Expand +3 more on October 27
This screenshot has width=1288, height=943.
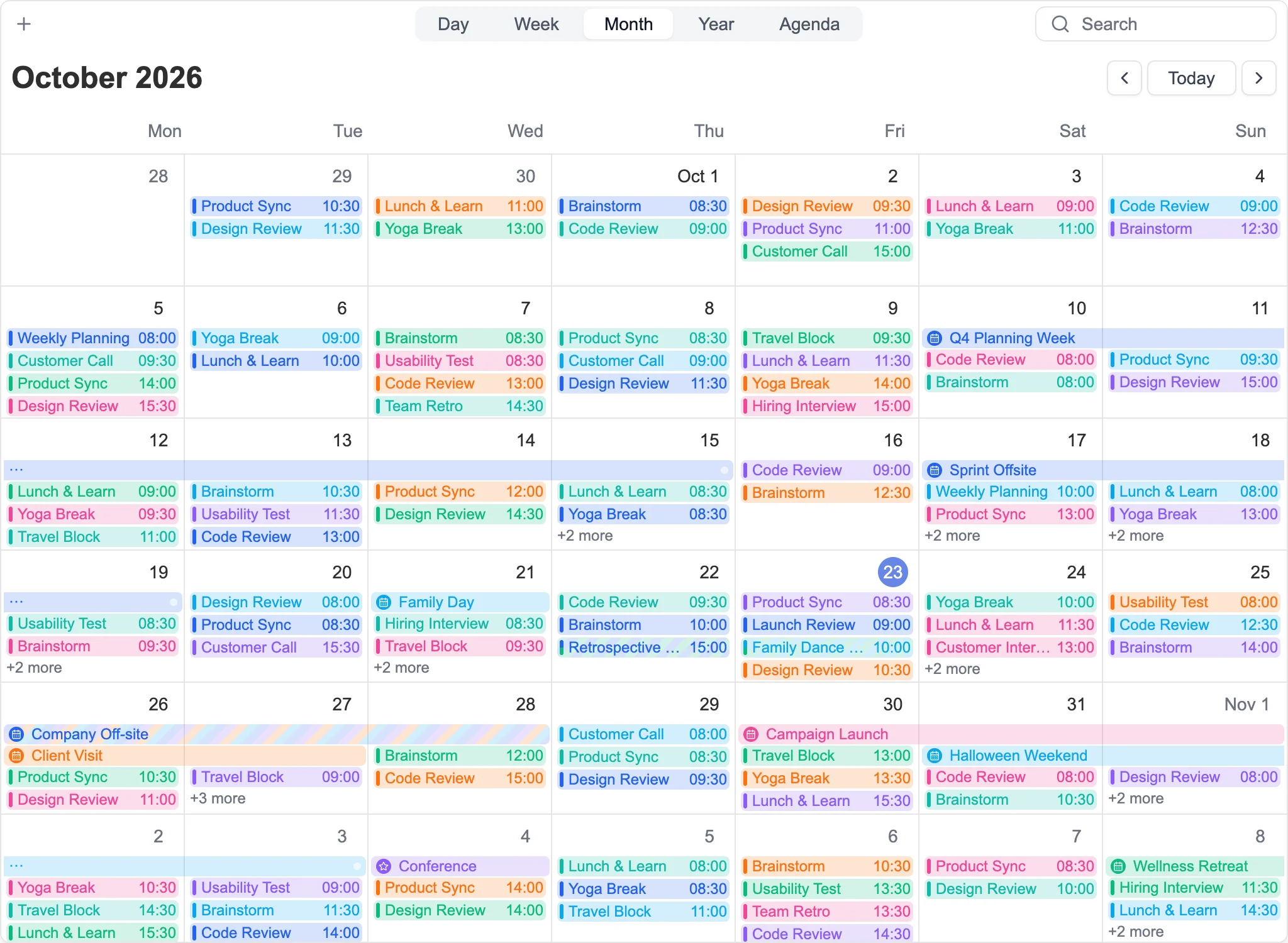point(218,798)
